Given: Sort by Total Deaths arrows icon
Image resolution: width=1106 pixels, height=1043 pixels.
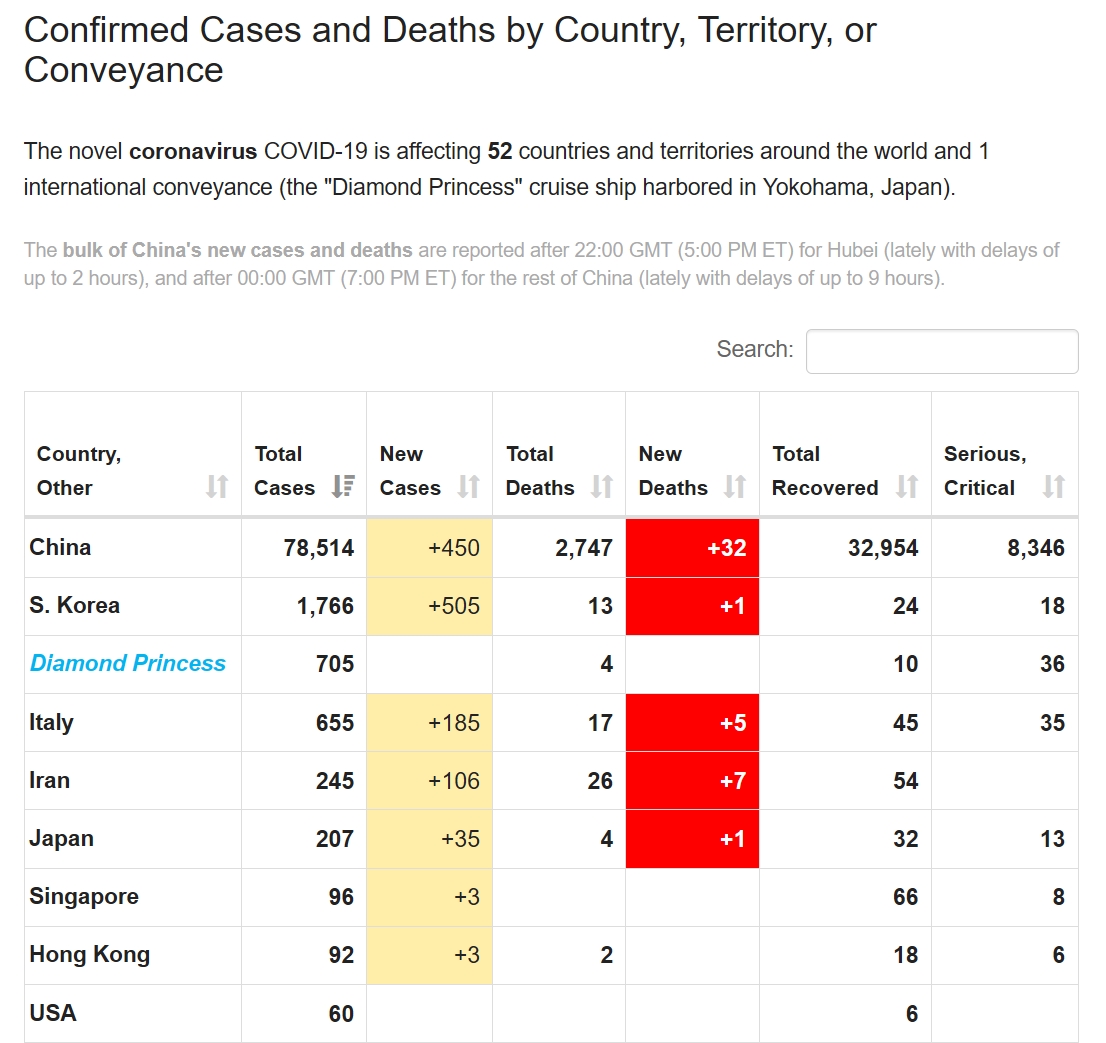Looking at the screenshot, I should pyautogui.click(x=601, y=487).
